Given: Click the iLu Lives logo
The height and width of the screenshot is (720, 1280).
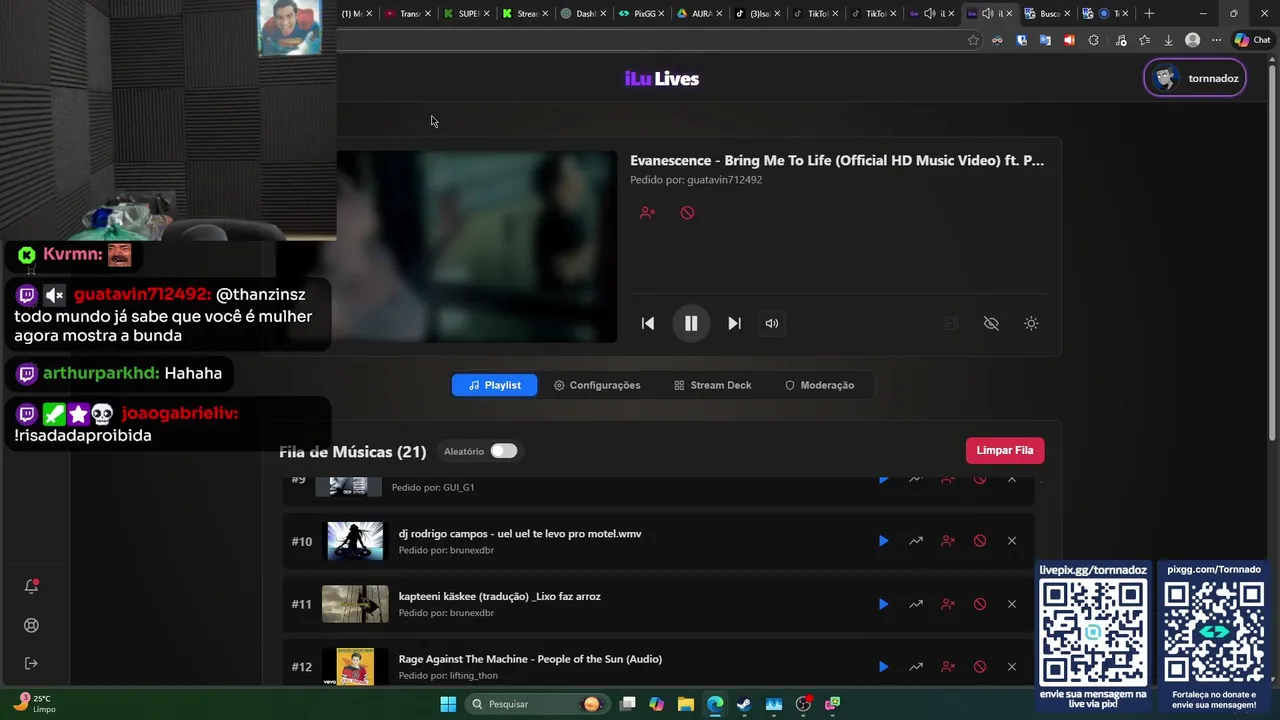Looking at the screenshot, I should click(662, 79).
